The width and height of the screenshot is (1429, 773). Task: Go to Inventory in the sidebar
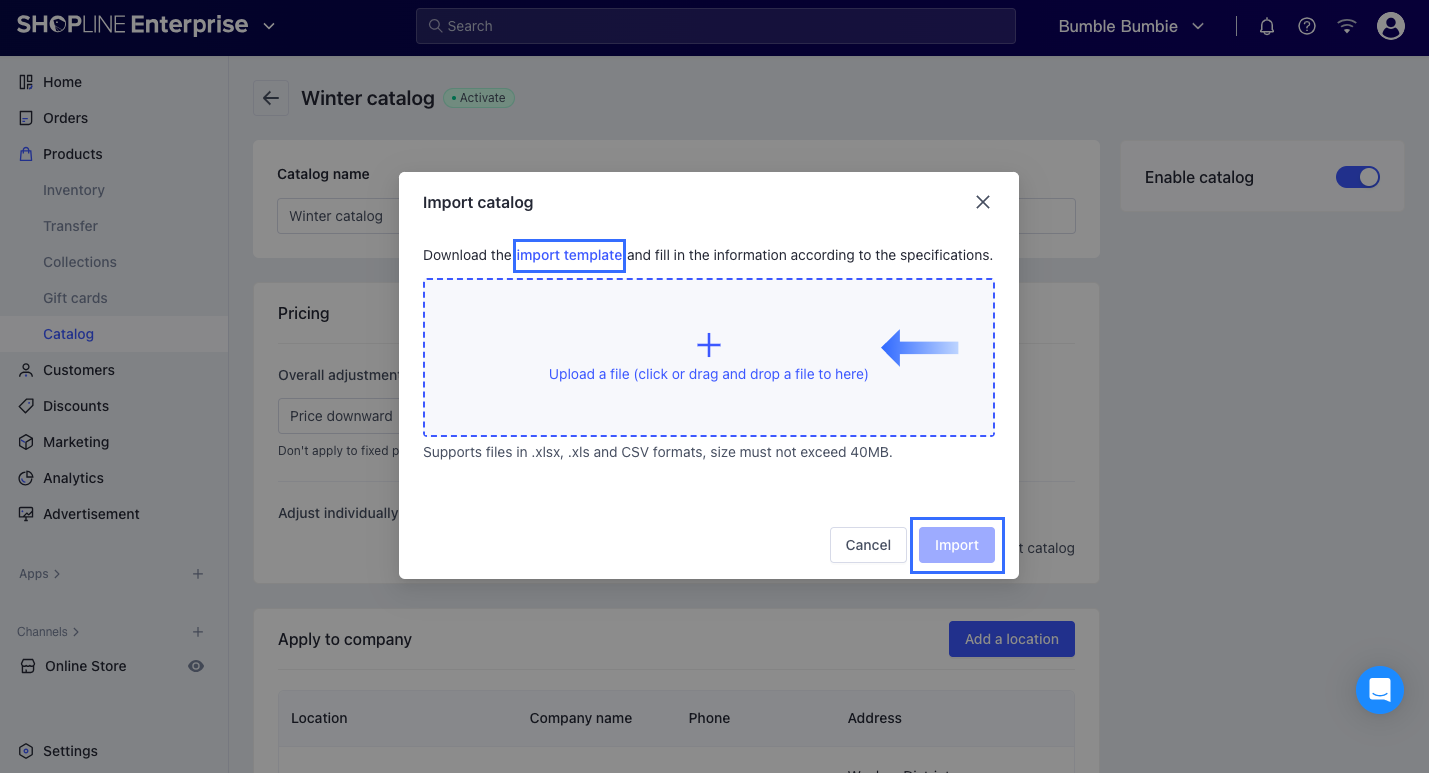click(74, 190)
